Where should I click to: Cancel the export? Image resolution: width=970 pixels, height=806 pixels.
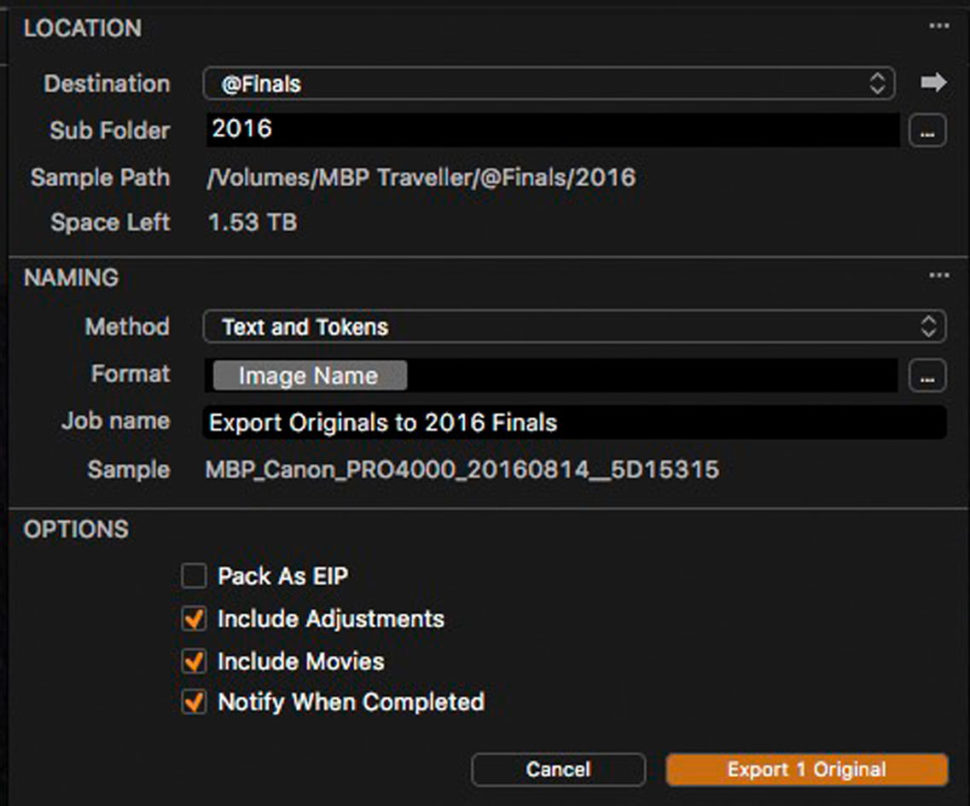[558, 769]
